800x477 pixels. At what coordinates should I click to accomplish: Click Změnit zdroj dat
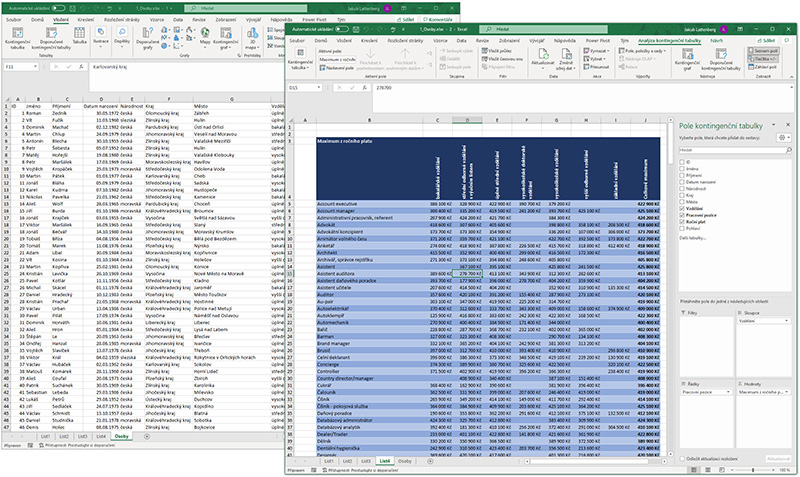[x=566, y=59]
